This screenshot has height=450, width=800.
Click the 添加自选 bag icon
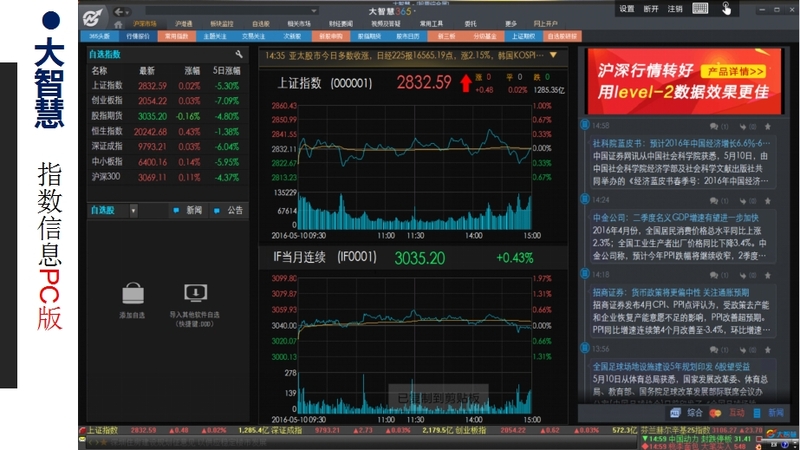[133, 293]
